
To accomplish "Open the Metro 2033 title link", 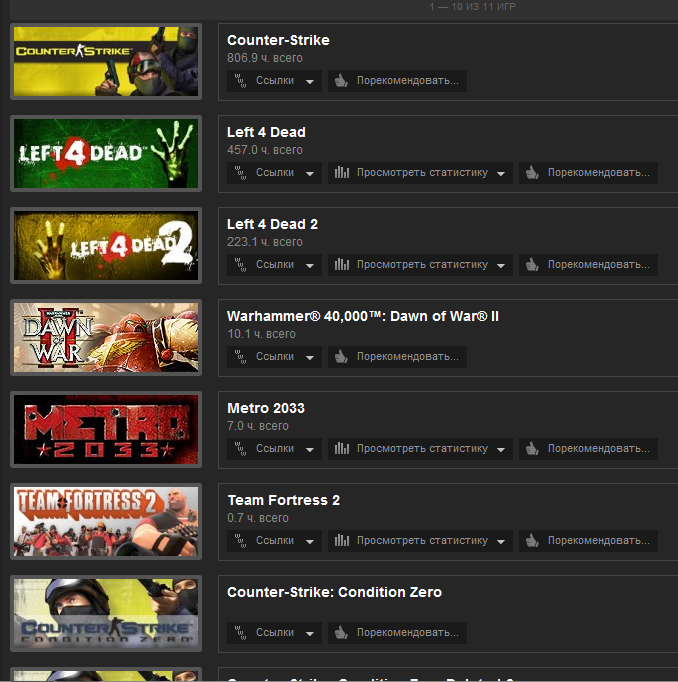I will (x=266, y=408).
